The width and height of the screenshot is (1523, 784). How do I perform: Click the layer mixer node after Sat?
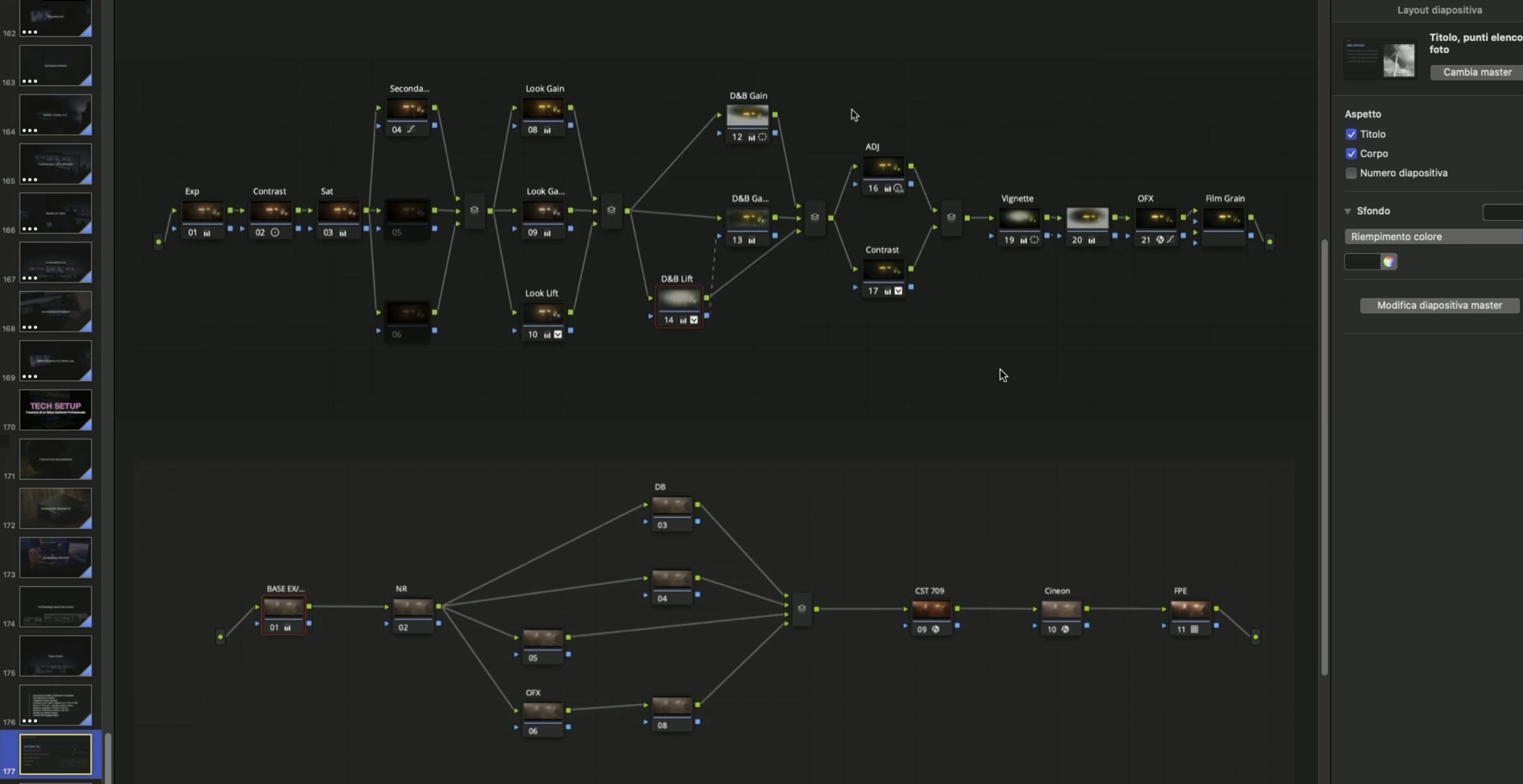[474, 211]
